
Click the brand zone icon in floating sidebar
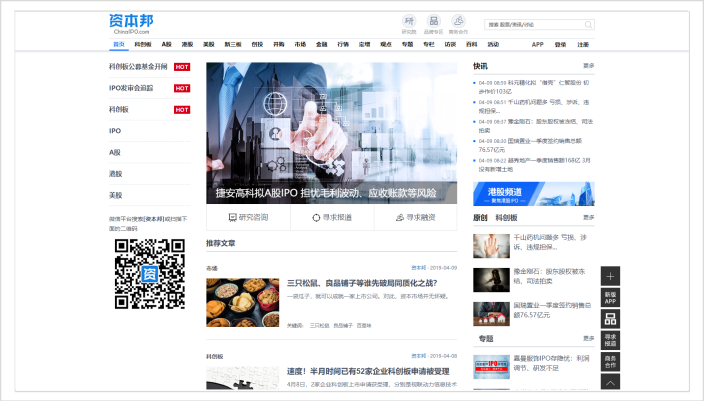pos(610,319)
